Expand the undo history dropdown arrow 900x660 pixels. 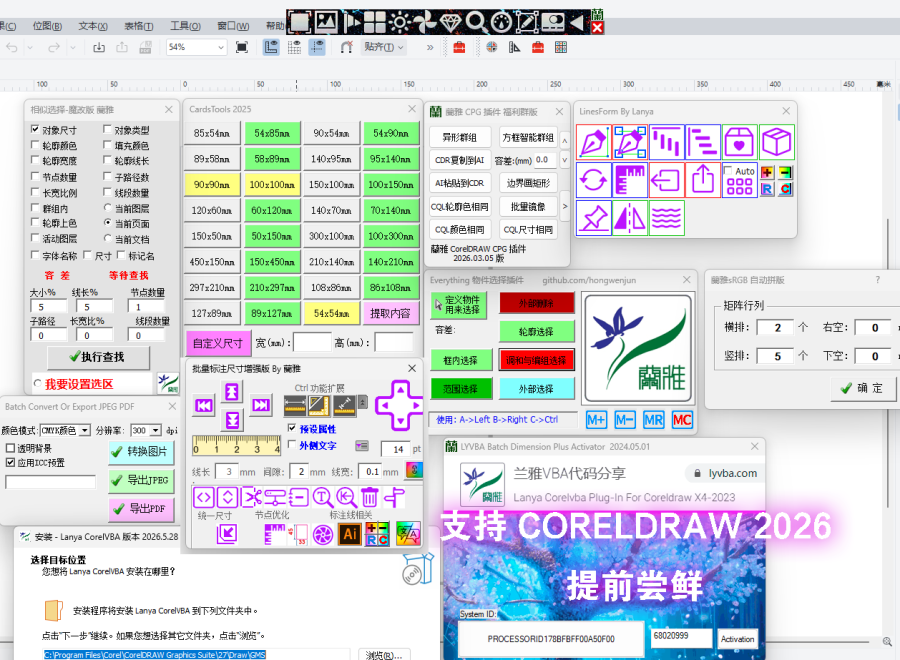point(30,48)
